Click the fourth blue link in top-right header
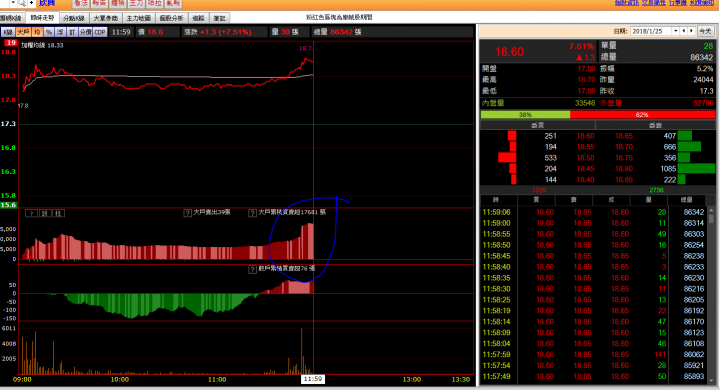 (702, 3)
